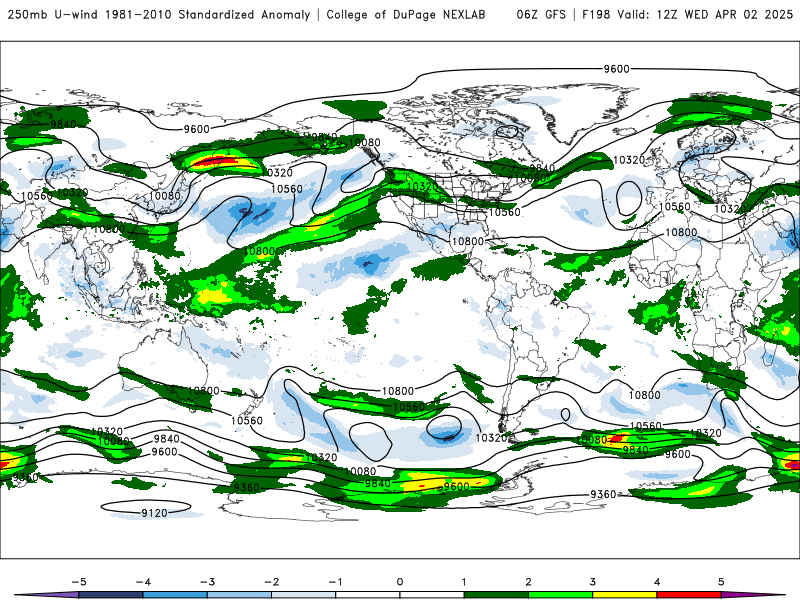
Task: Click the colorbar tick label '-4'
Action: click(x=143, y=582)
